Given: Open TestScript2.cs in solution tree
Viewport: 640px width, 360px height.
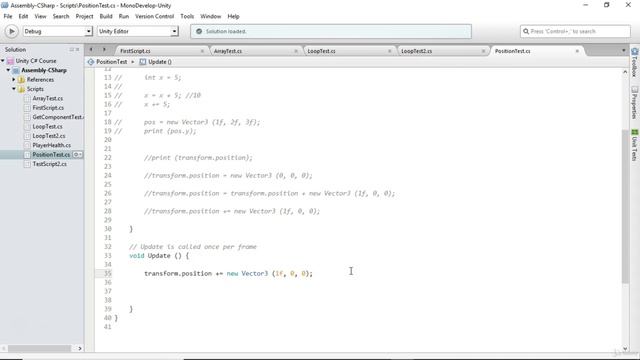Looking at the screenshot, I should tap(49, 164).
